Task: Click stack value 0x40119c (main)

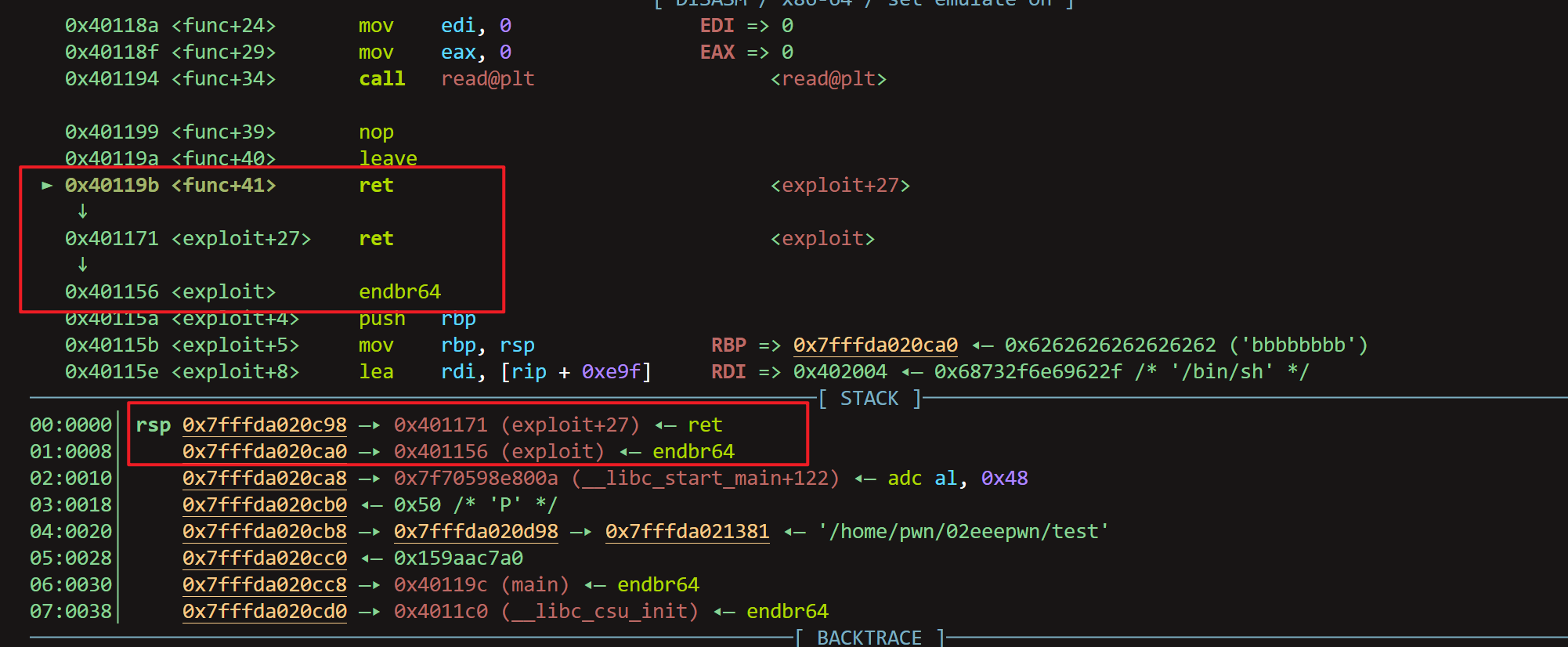Action: coord(482,585)
